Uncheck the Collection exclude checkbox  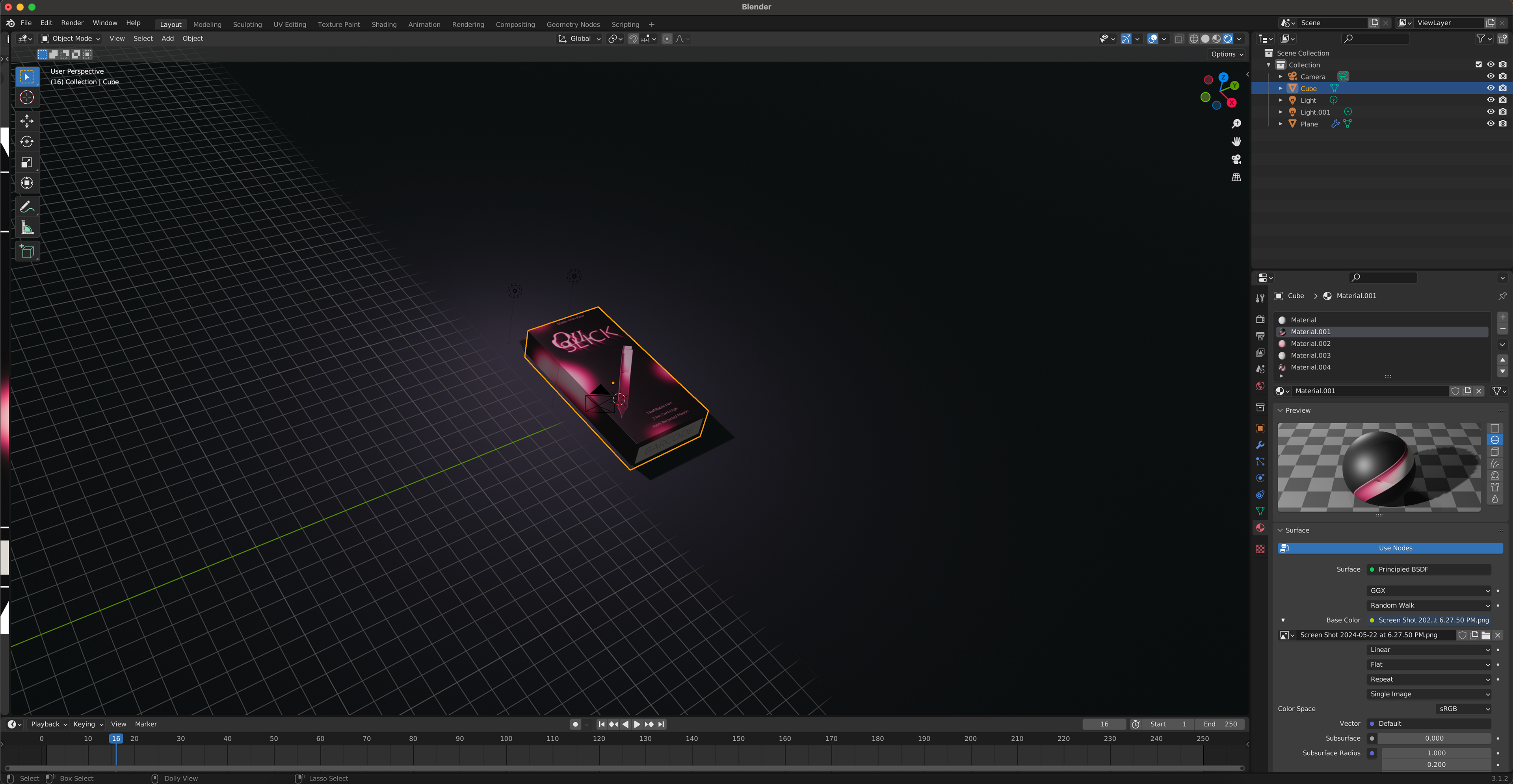[1478, 65]
